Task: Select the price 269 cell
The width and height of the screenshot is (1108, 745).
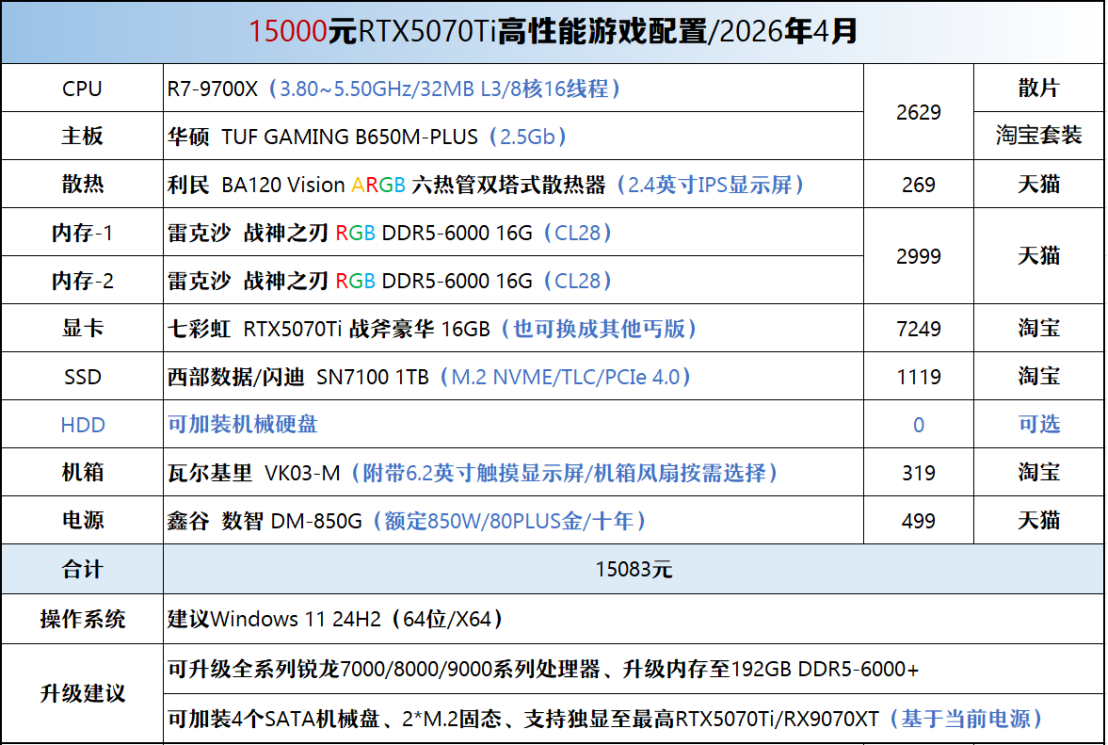Action: point(919,184)
